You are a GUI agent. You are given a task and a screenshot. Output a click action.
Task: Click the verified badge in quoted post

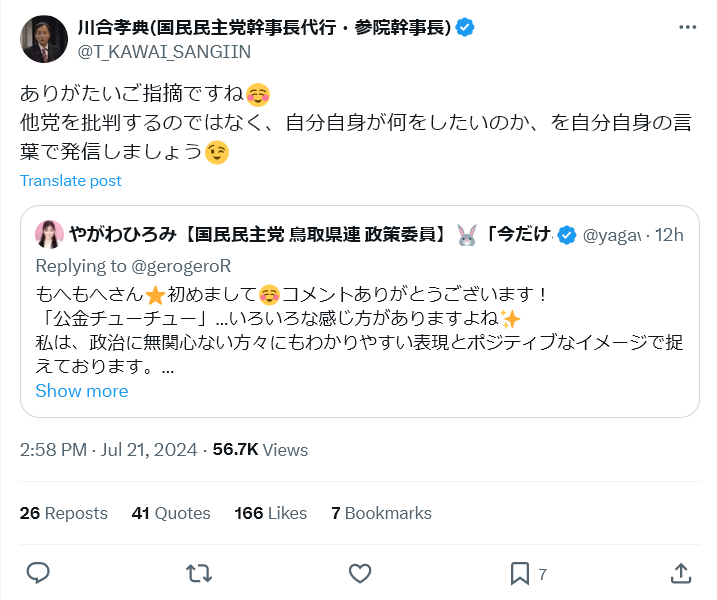pos(567,235)
